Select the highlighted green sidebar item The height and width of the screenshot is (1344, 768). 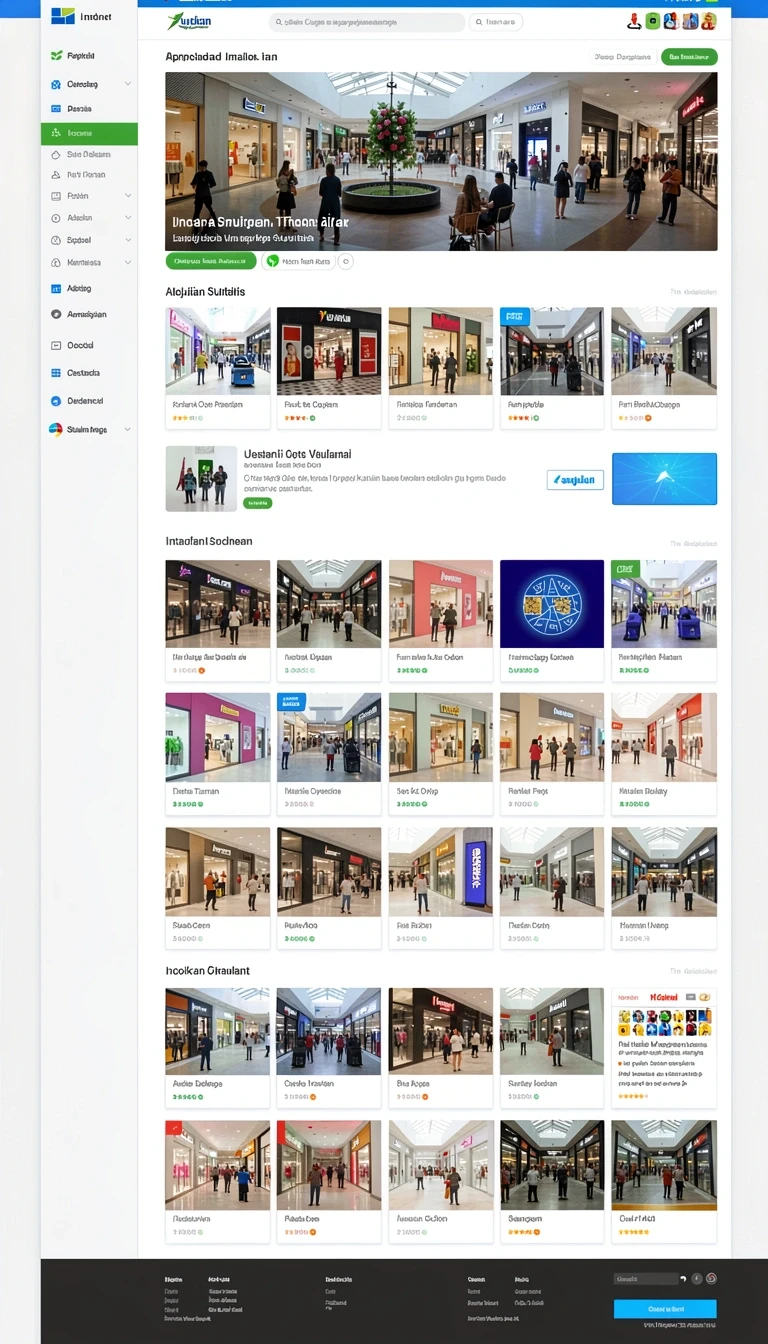pos(89,133)
